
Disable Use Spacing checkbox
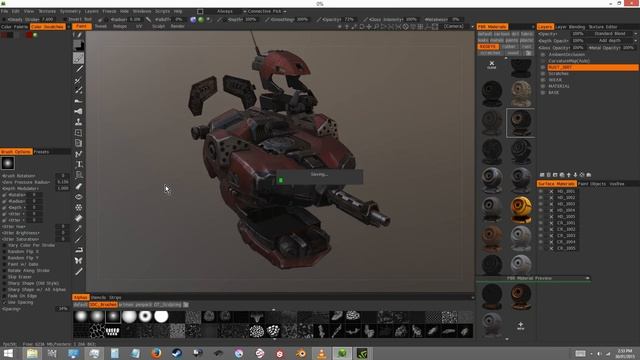tap(4, 302)
